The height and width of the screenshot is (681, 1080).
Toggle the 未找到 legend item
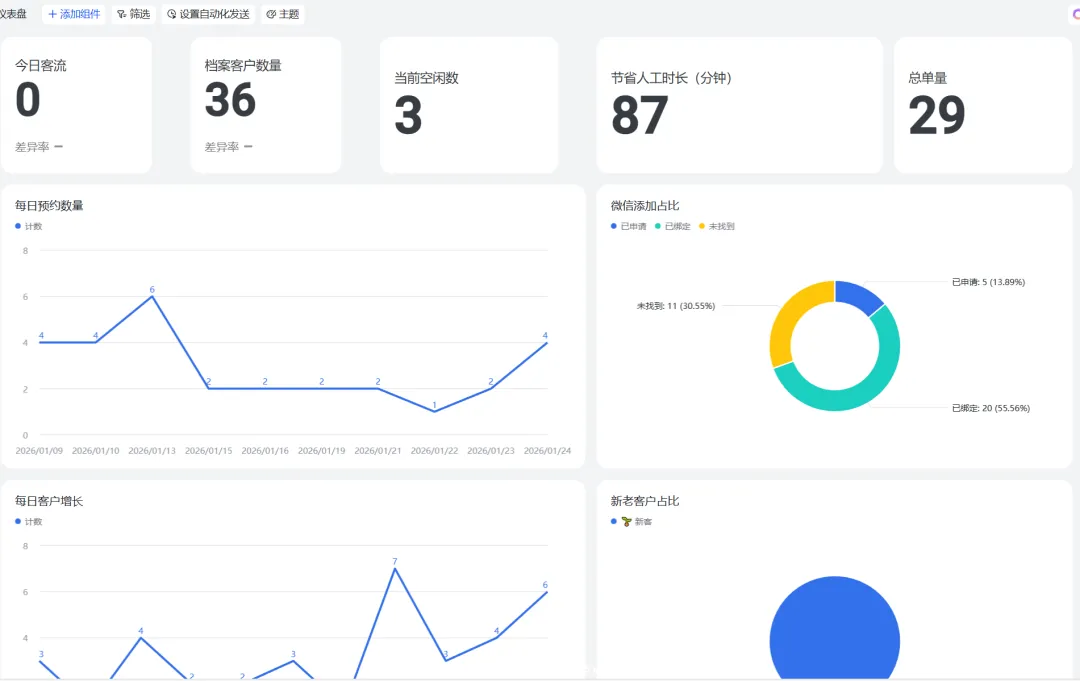(x=716, y=226)
